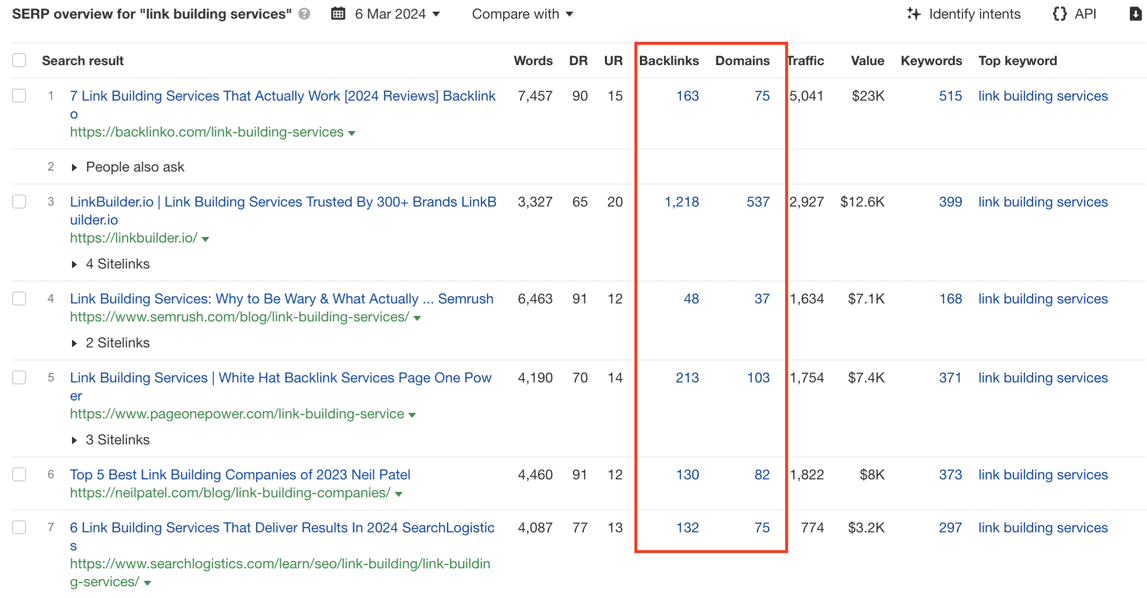The height and width of the screenshot is (598, 1147).
Task: Open the Semrush Why to Be Wary title link
Action: click(x=282, y=299)
